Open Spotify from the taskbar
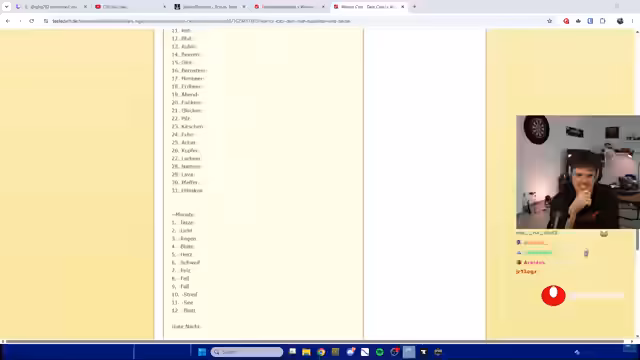Image resolution: width=640 pixels, height=360 pixels. pyautogui.click(x=380, y=352)
